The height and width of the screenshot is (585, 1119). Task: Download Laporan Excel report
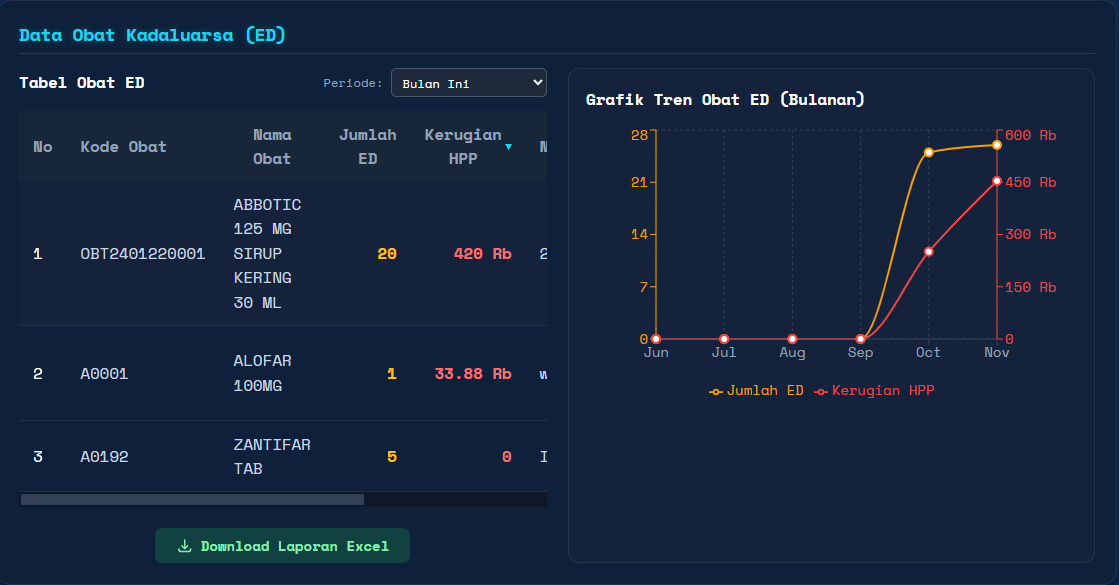point(282,546)
